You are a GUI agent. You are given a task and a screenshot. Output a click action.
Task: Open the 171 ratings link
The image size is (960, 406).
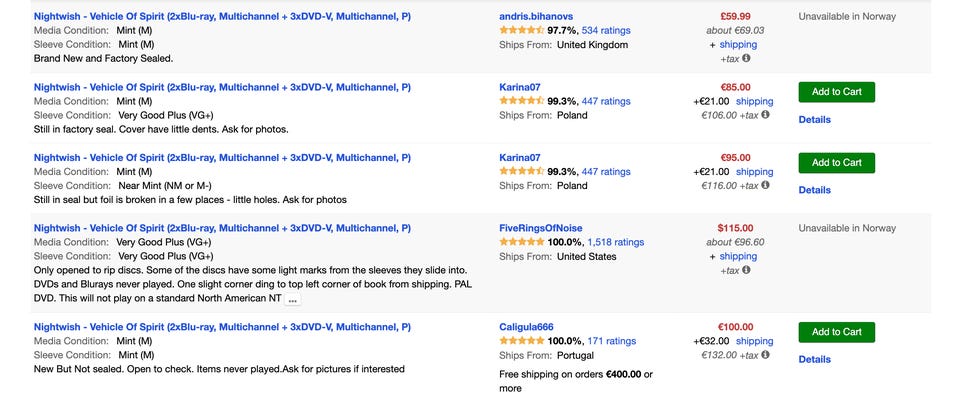[x=611, y=341]
